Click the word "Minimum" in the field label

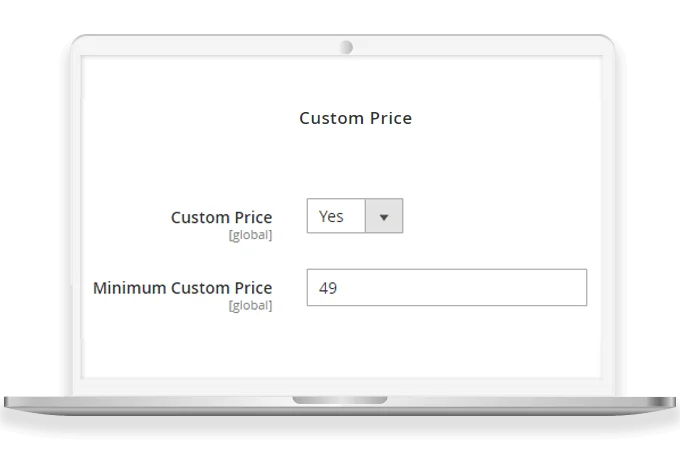(129, 288)
